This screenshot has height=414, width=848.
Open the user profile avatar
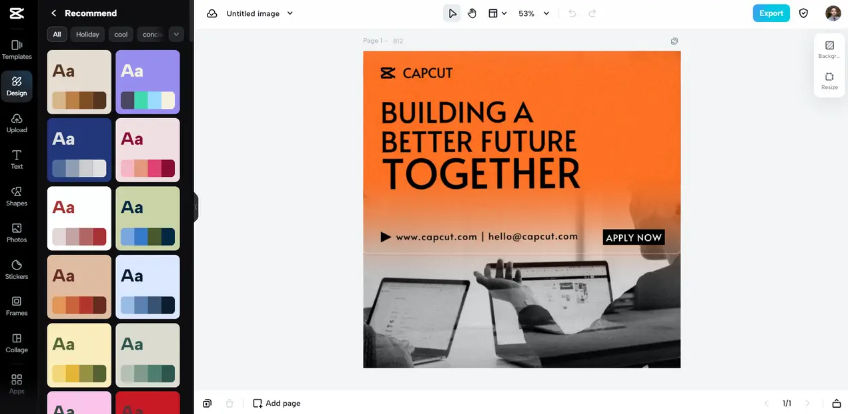pos(833,14)
